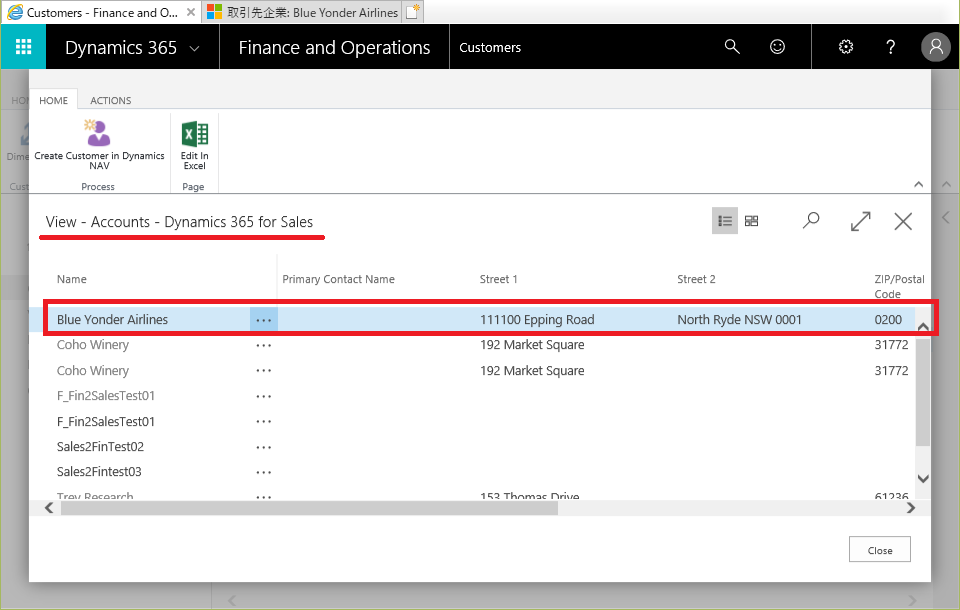The width and height of the screenshot is (960, 610).
Task: Click the Name column header
Action: click(x=72, y=279)
